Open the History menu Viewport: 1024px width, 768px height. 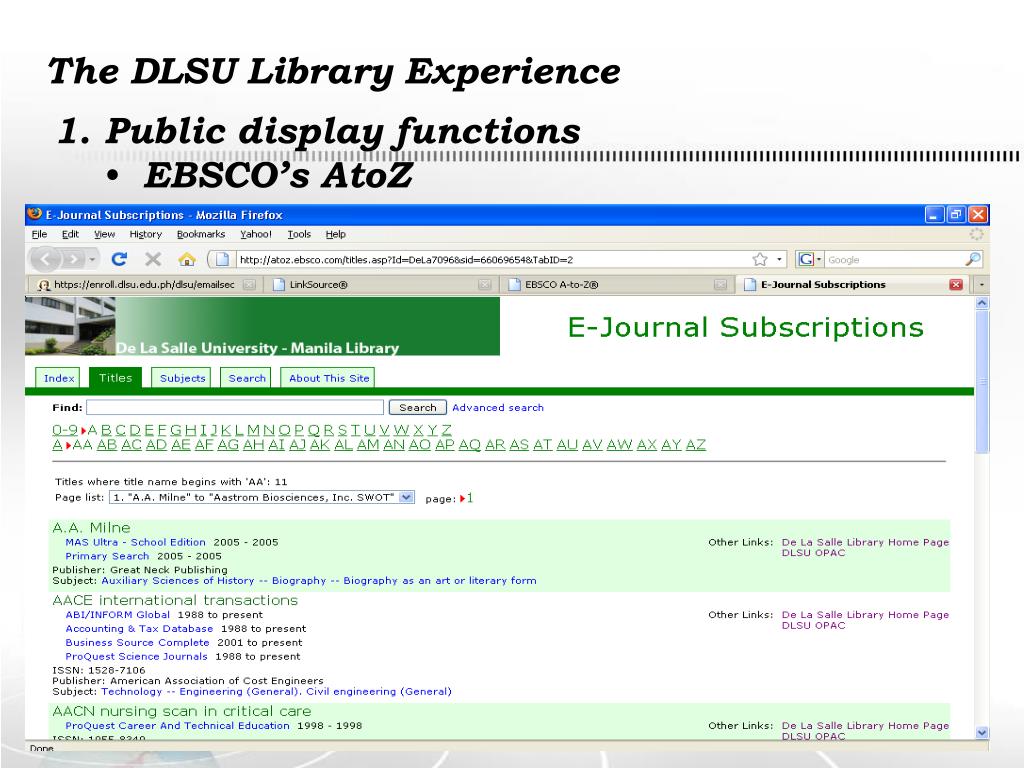145,234
